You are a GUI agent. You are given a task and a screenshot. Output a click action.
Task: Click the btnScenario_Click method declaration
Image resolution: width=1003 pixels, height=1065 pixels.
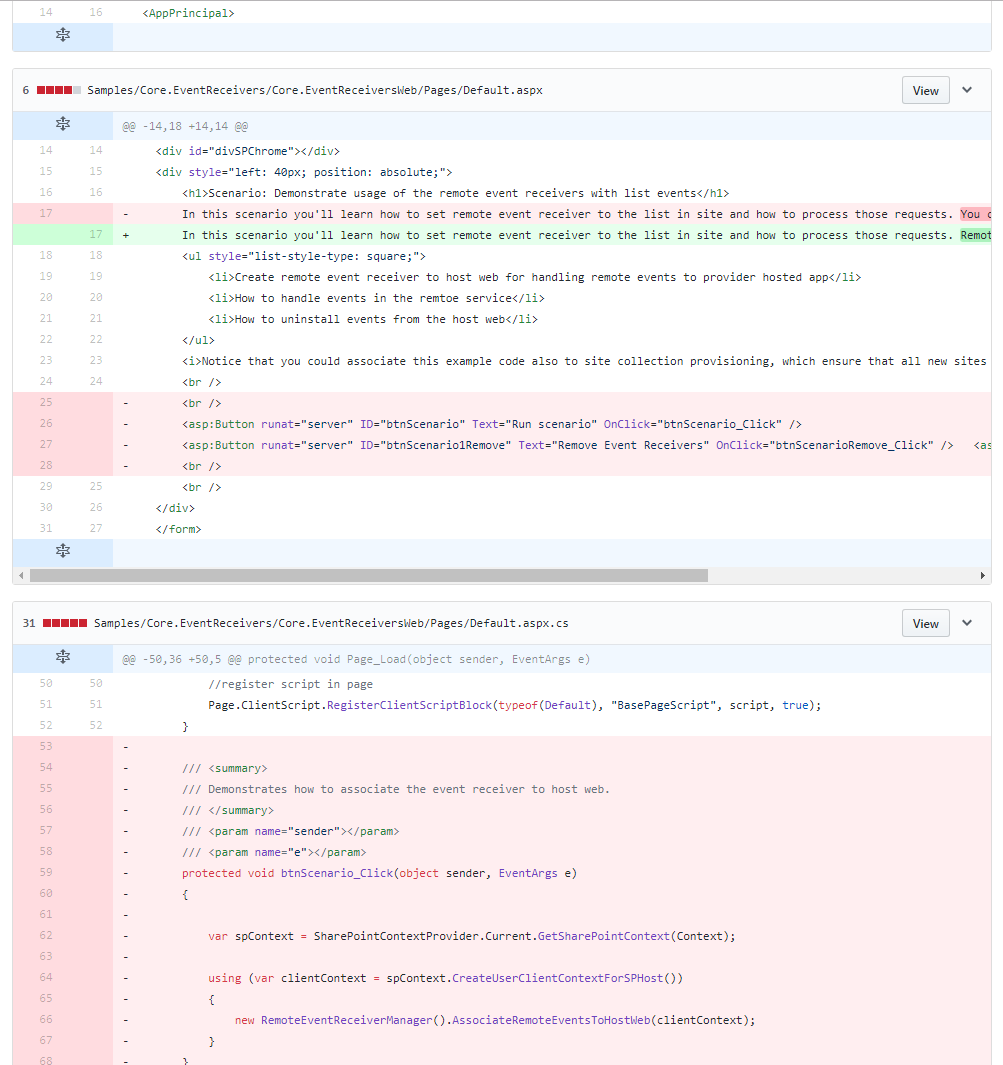[x=379, y=873]
